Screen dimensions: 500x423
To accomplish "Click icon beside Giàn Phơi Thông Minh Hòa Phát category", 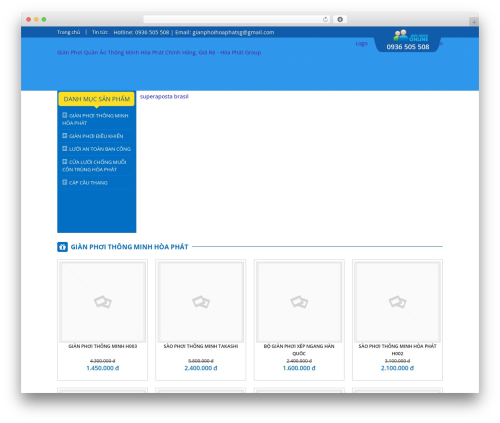I will point(65,115).
